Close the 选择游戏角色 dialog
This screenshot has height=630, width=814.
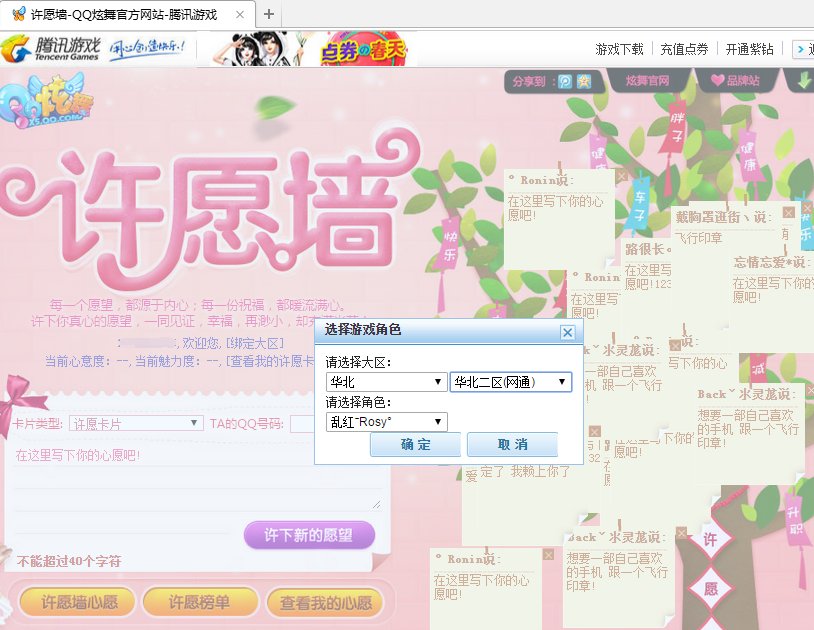(567, 333)
